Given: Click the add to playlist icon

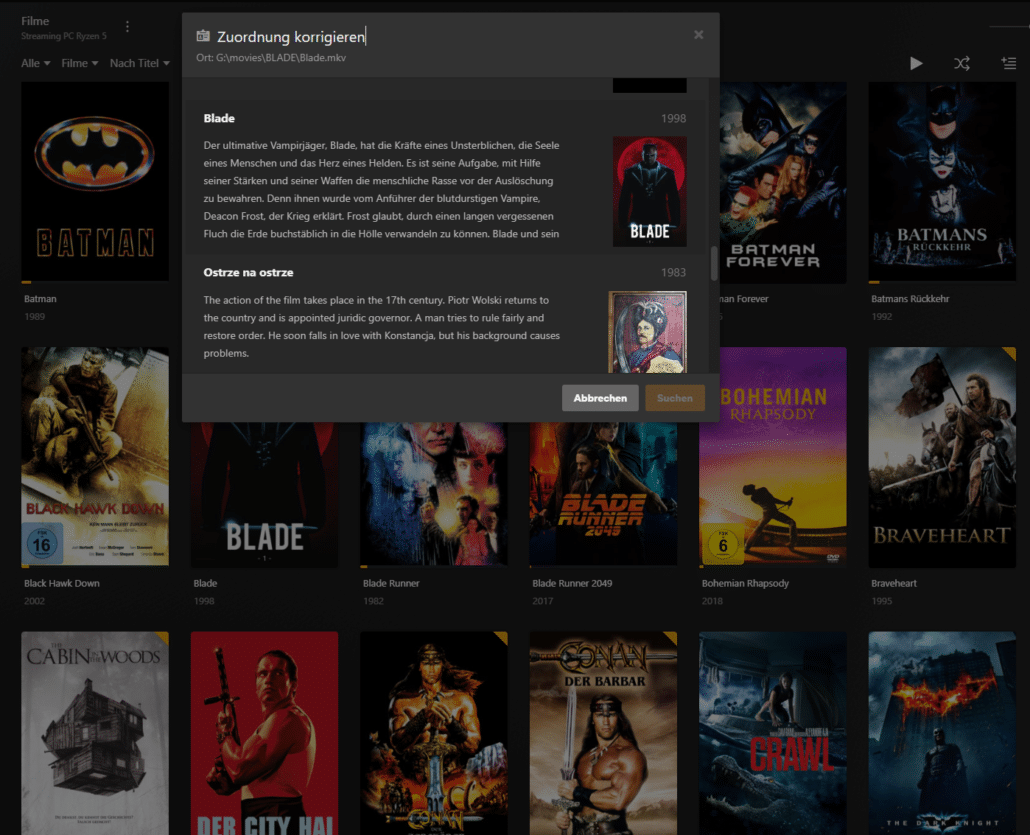Looking at the screenshot, I should click(1008, 63).
